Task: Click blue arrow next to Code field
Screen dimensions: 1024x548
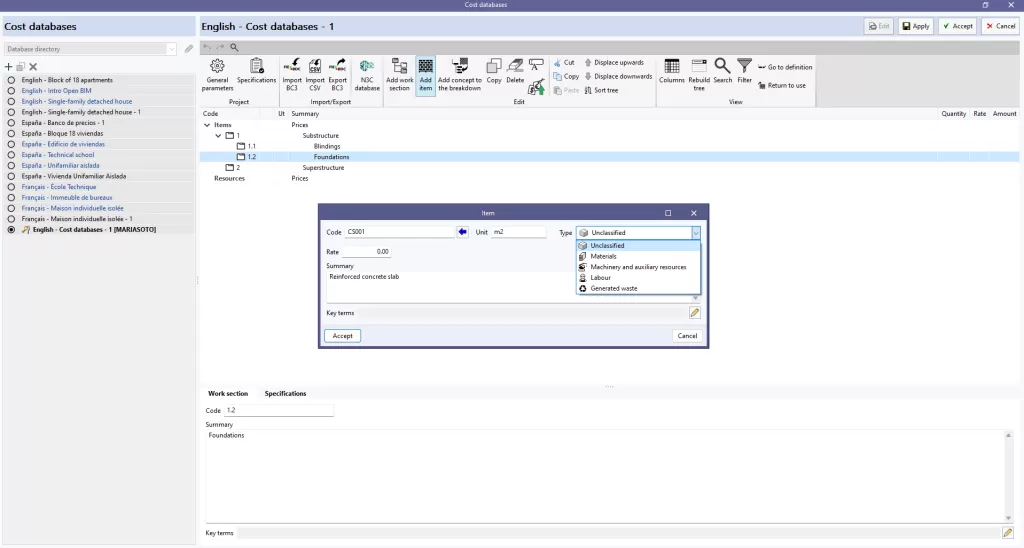Action: click(x=462, y=232)
